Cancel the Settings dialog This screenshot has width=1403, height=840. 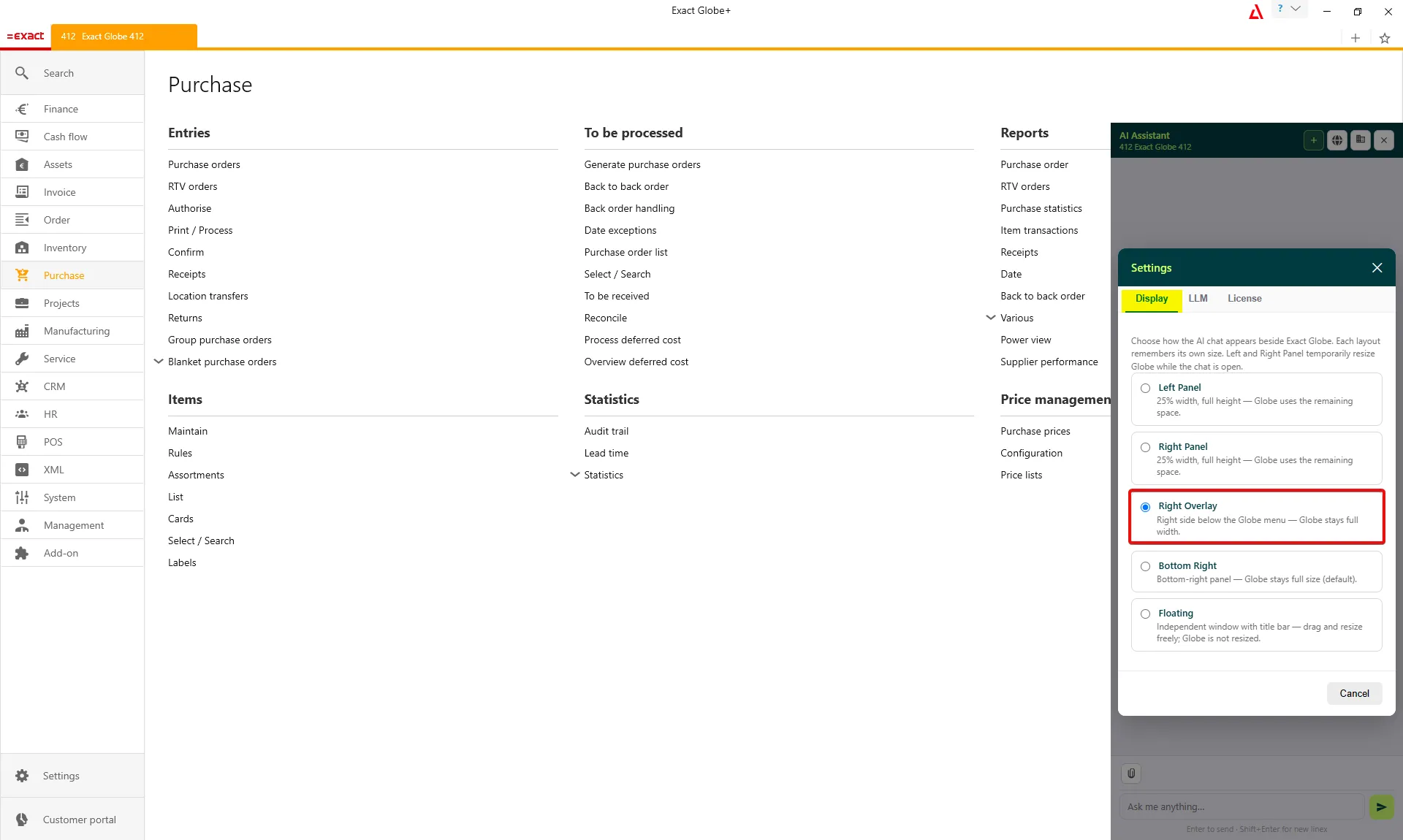(1354, 693)
